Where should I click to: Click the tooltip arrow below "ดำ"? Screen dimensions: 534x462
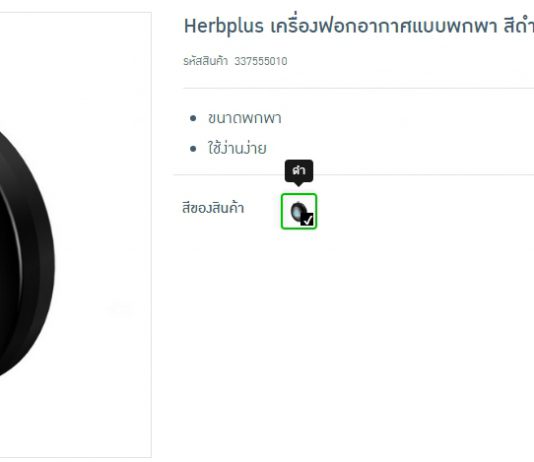(299, 184)
